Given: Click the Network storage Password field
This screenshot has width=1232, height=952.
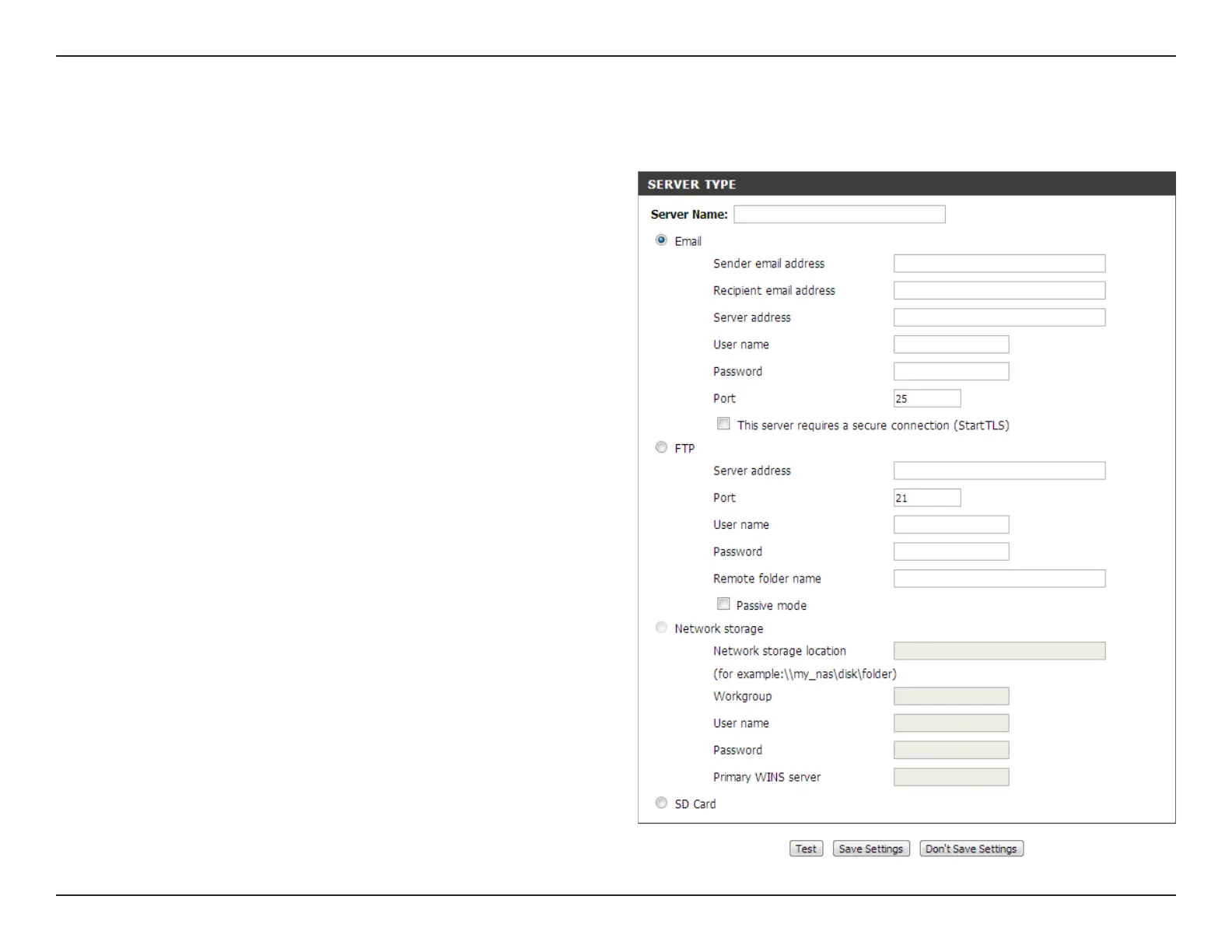Looking at the screenshot, I should (x=951, y=750).
